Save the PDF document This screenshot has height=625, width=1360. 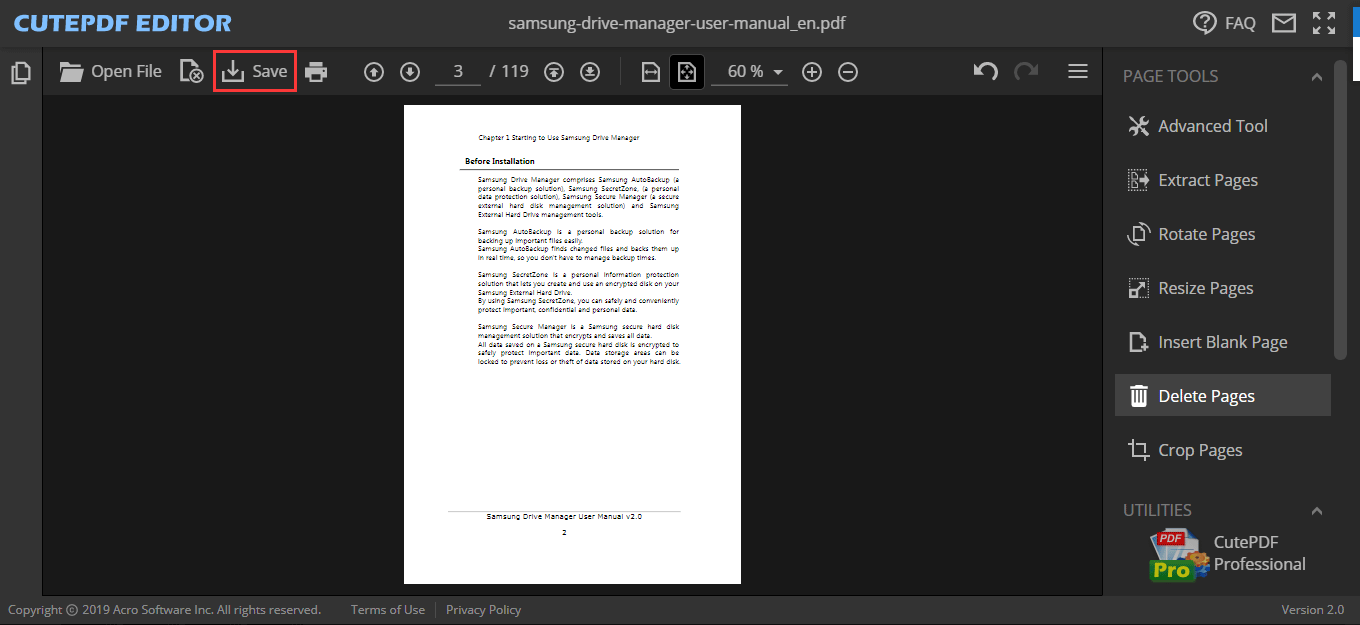point(255,71)
